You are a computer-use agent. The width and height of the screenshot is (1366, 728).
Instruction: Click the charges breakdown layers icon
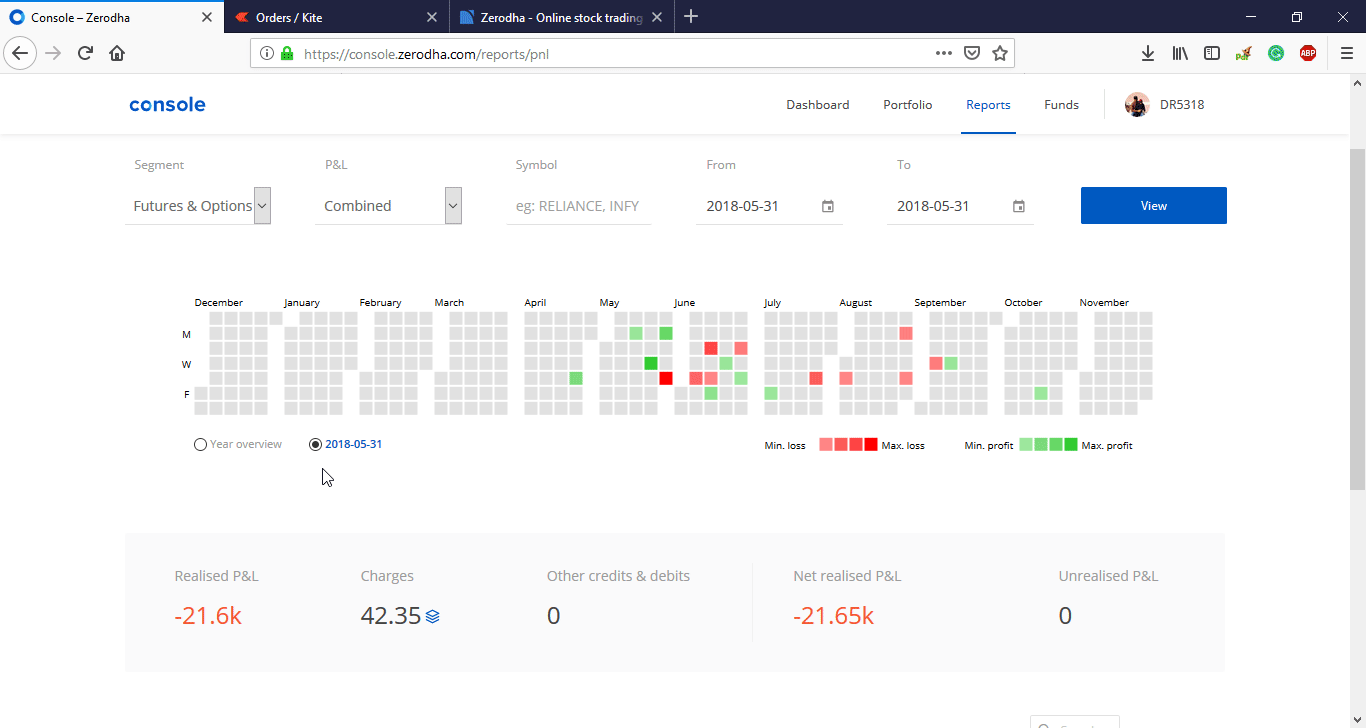pyautogui.click(x=432, y=616)
